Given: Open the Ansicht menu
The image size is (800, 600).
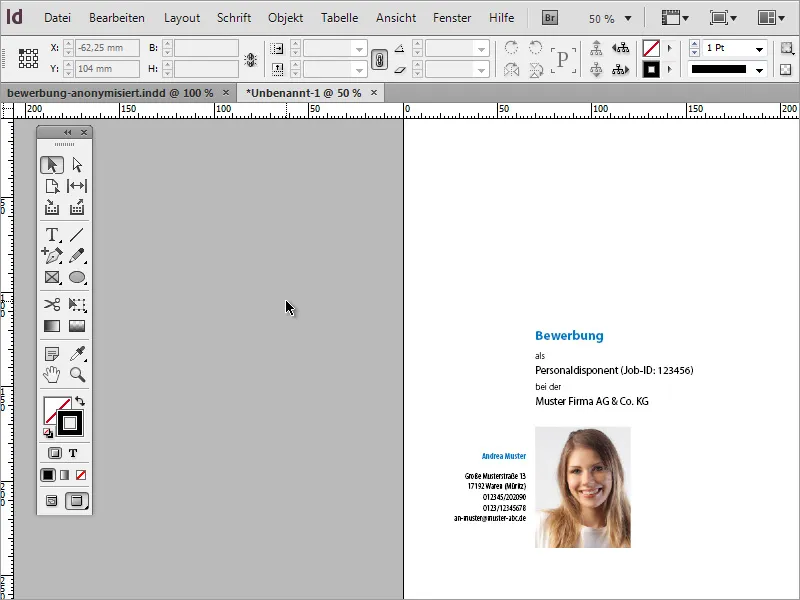Looking at the screenshot, I should pos(396,18).
